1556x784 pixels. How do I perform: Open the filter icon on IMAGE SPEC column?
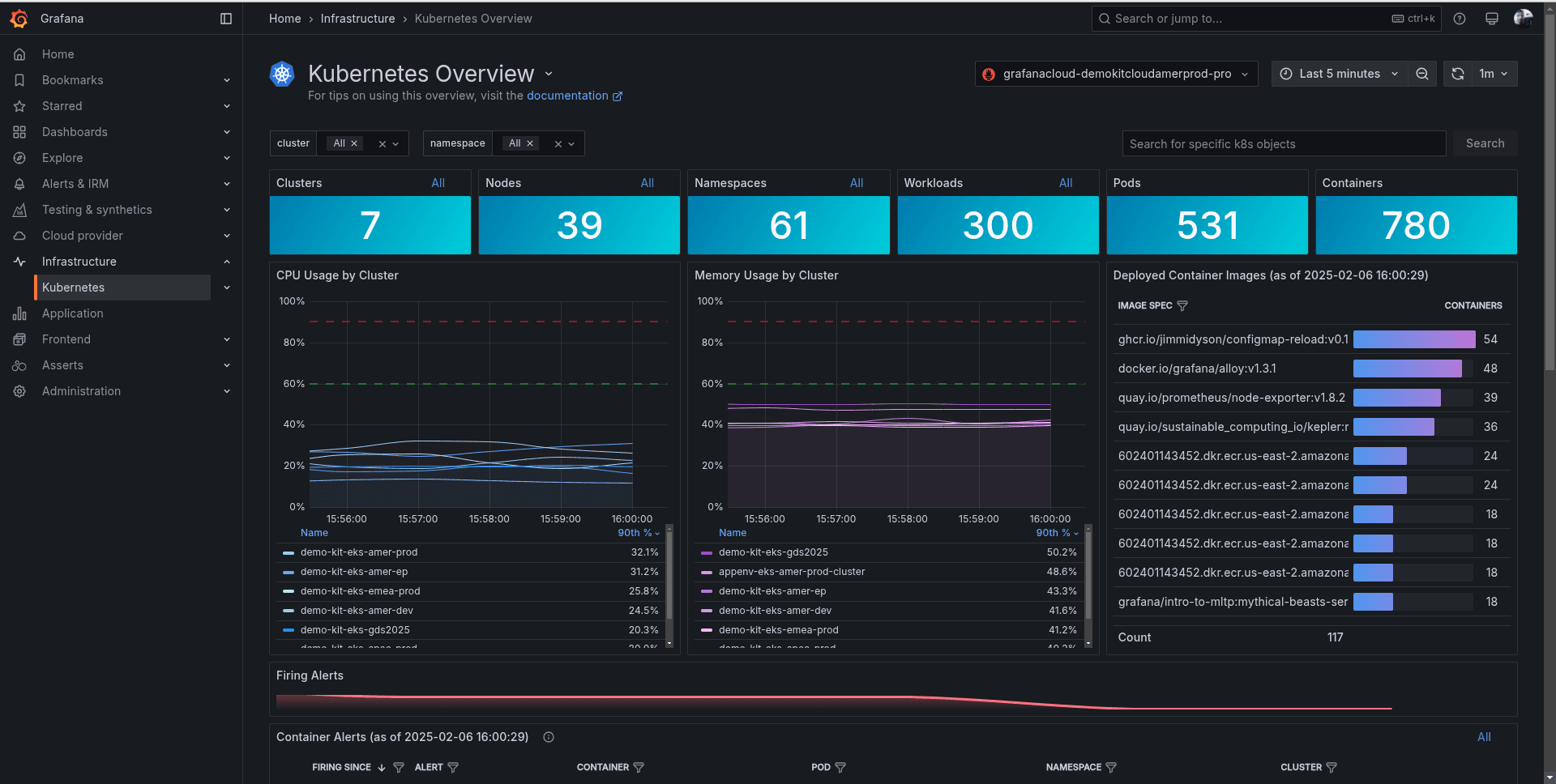click(x=1183, y=306)
